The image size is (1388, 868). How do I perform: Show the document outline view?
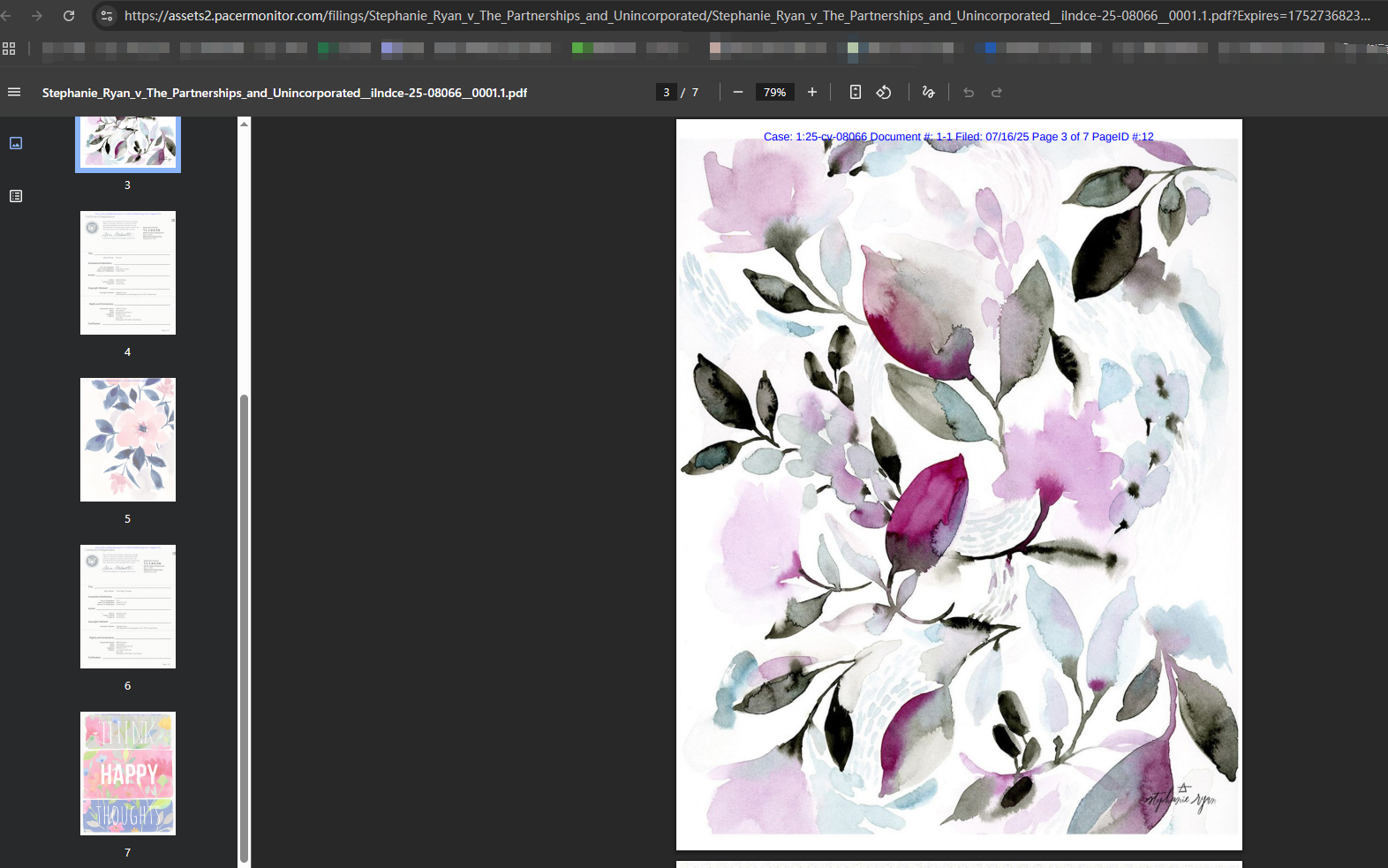click(16, 196)
